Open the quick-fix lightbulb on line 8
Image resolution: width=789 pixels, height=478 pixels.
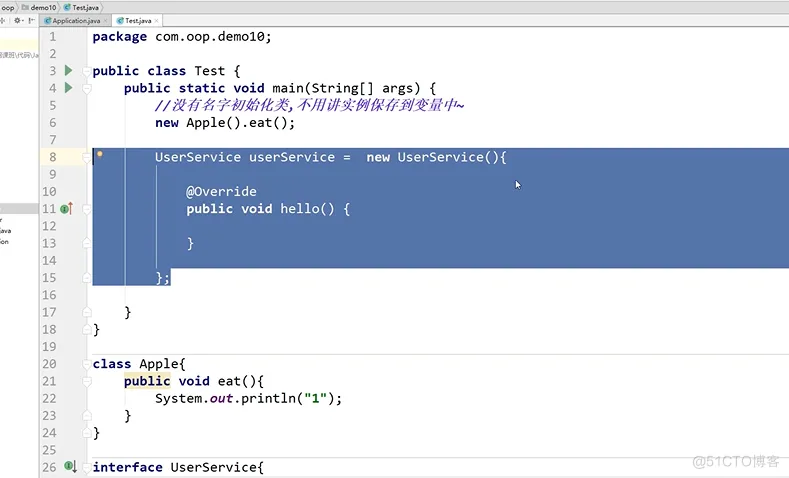pos(100,154)
